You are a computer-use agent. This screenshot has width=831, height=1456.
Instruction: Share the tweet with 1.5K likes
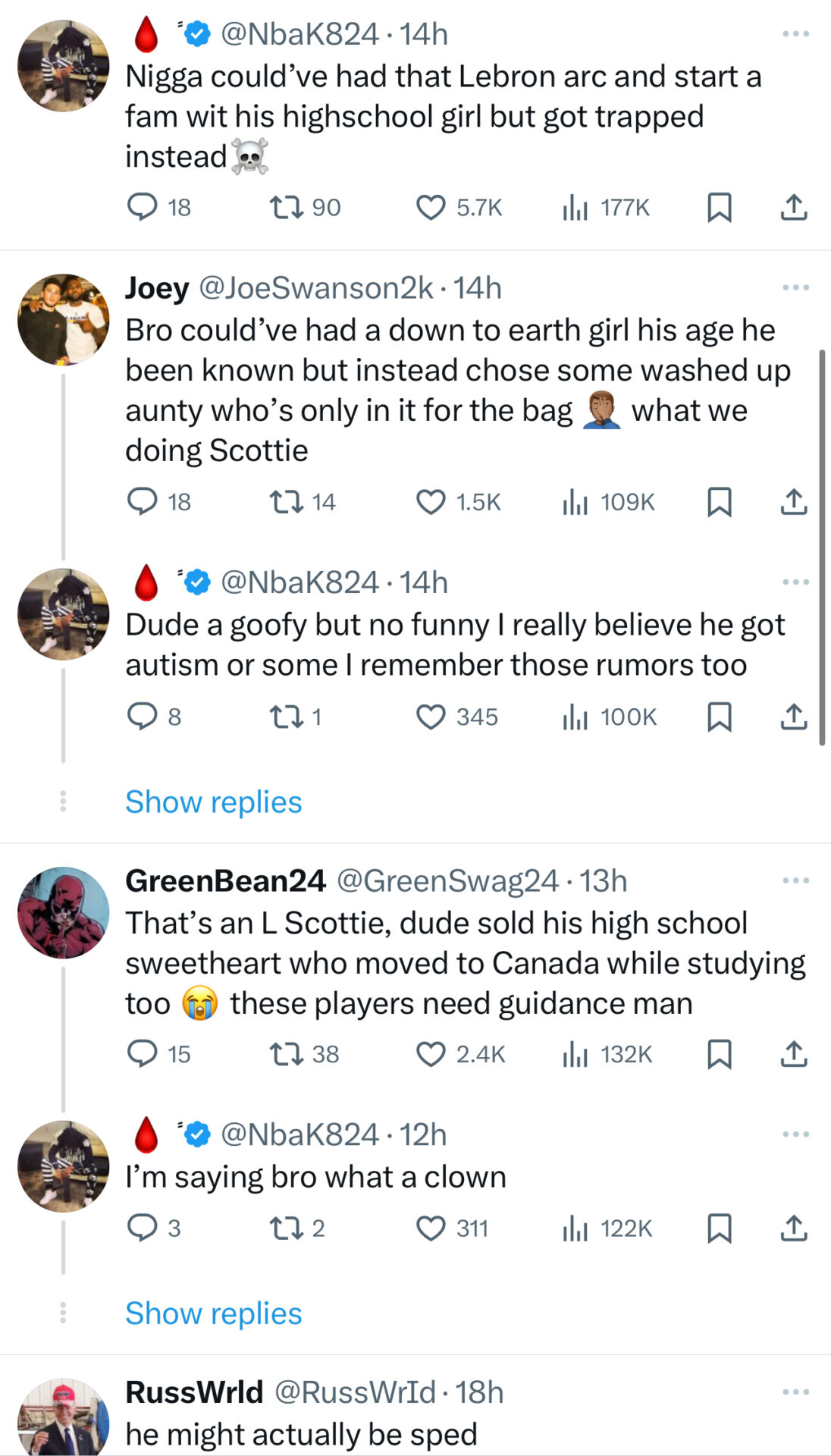(x=794, y=500)
